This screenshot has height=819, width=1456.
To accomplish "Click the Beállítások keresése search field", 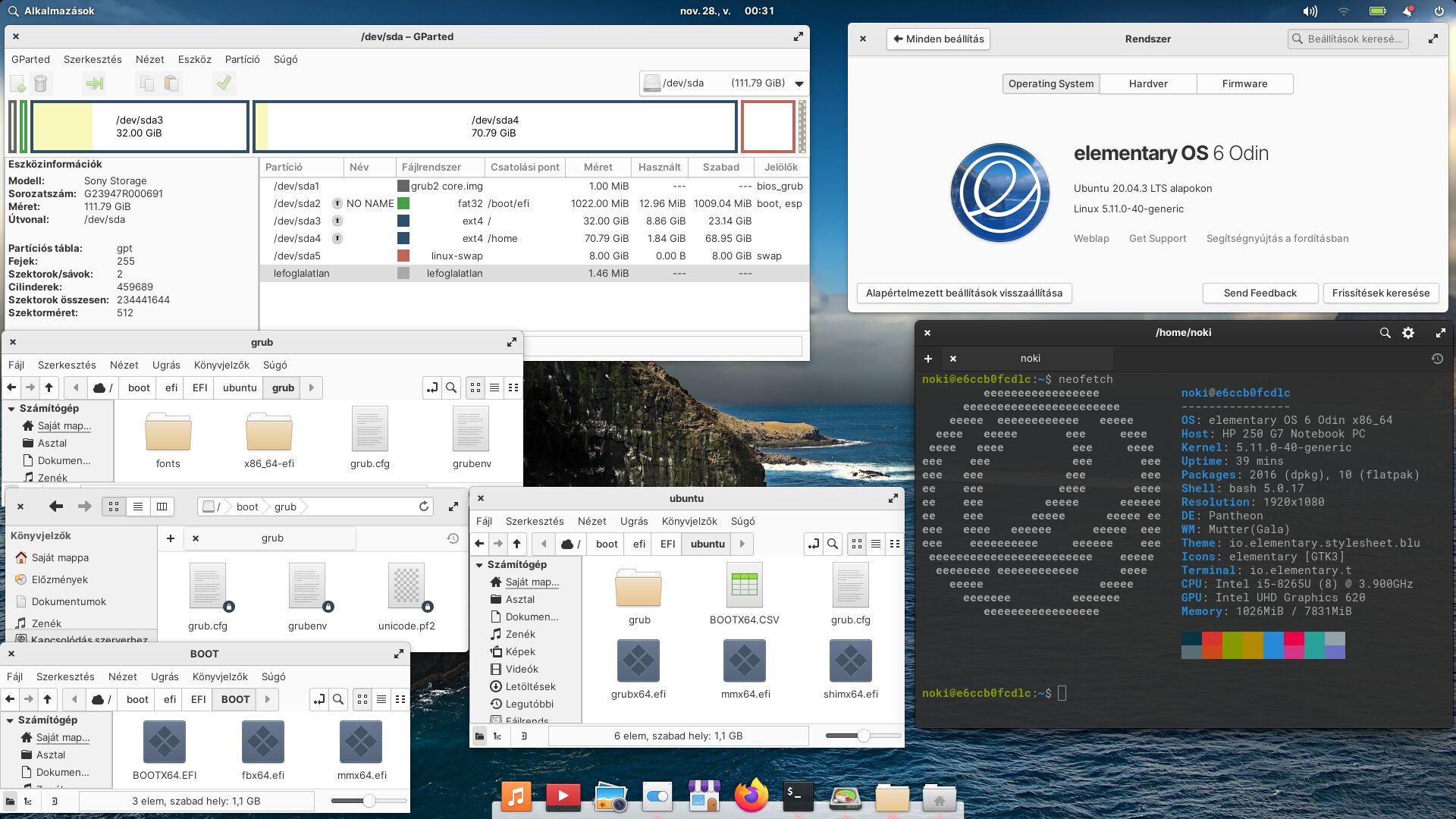I will (x=1348, y=39).
